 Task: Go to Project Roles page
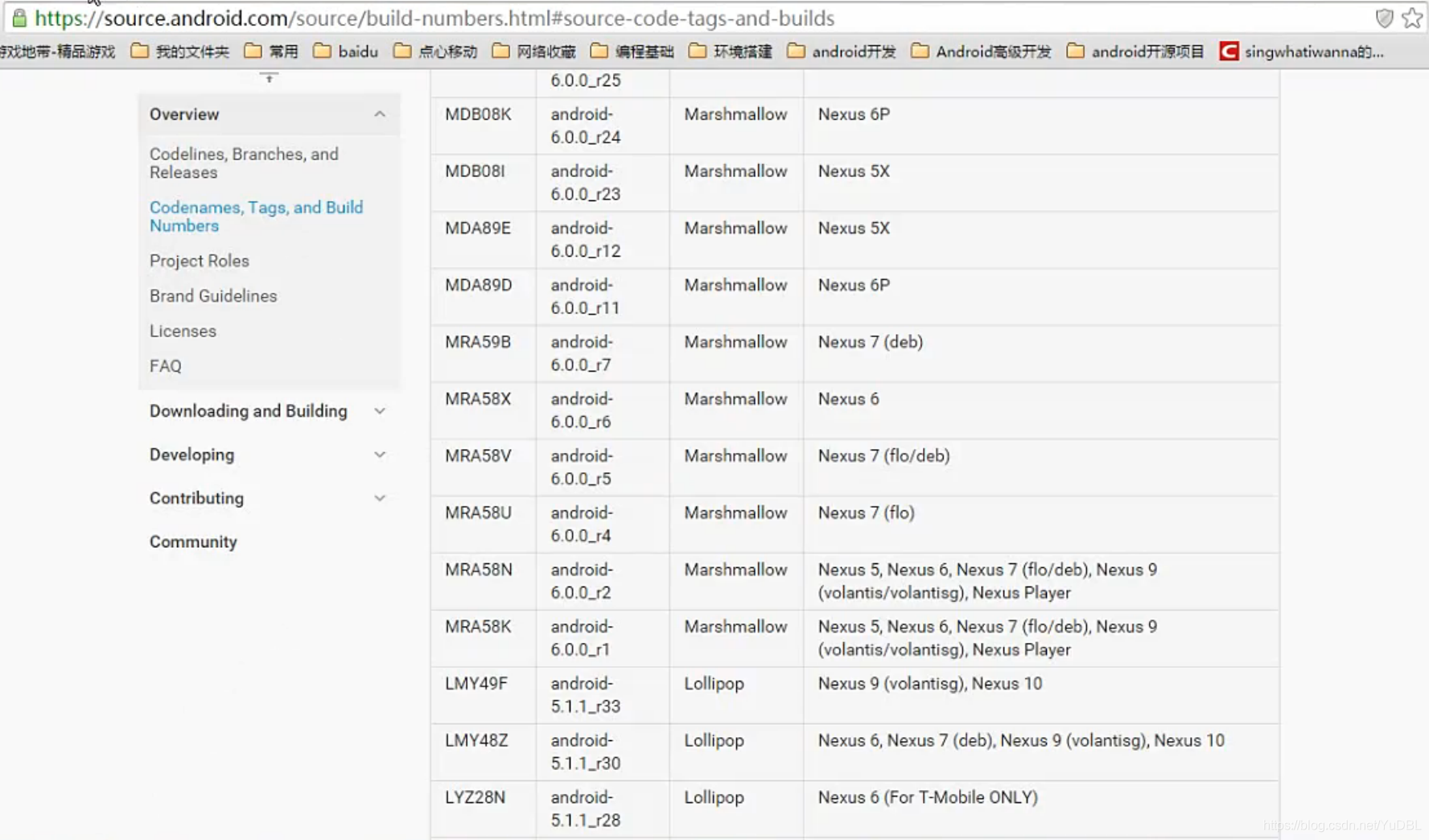(200, 261)
